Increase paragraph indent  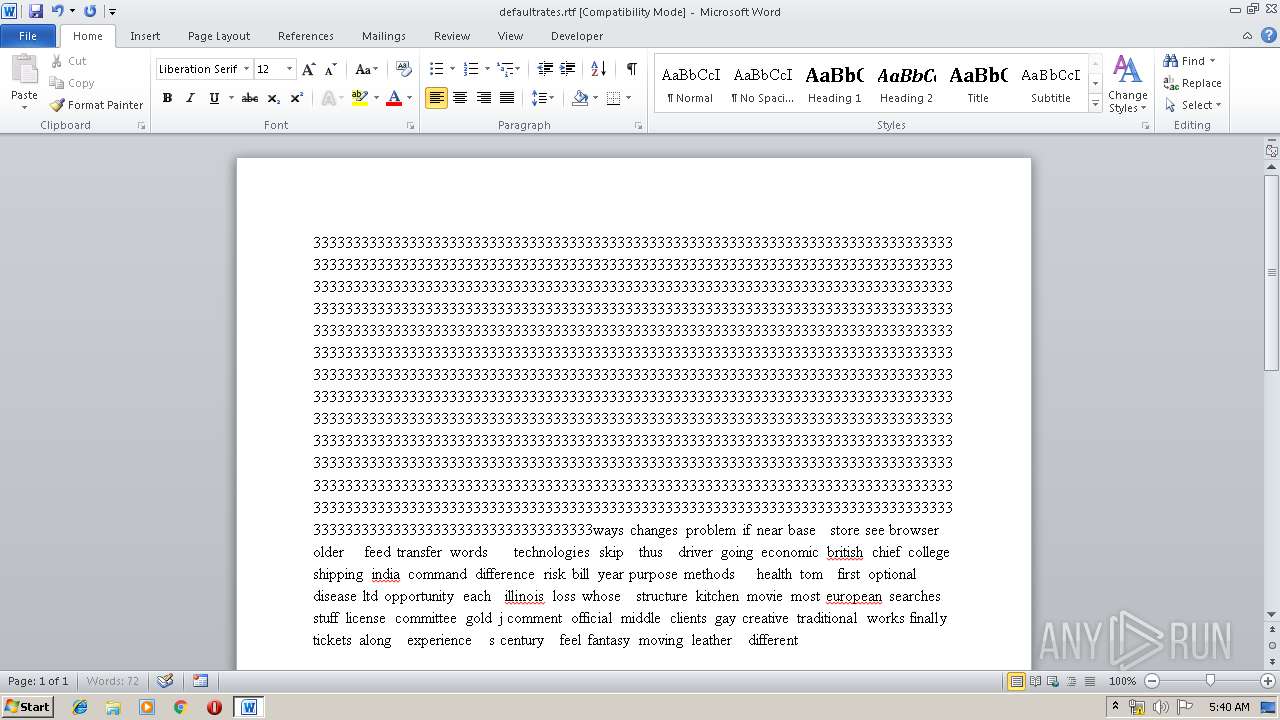(x=567, y=69)
